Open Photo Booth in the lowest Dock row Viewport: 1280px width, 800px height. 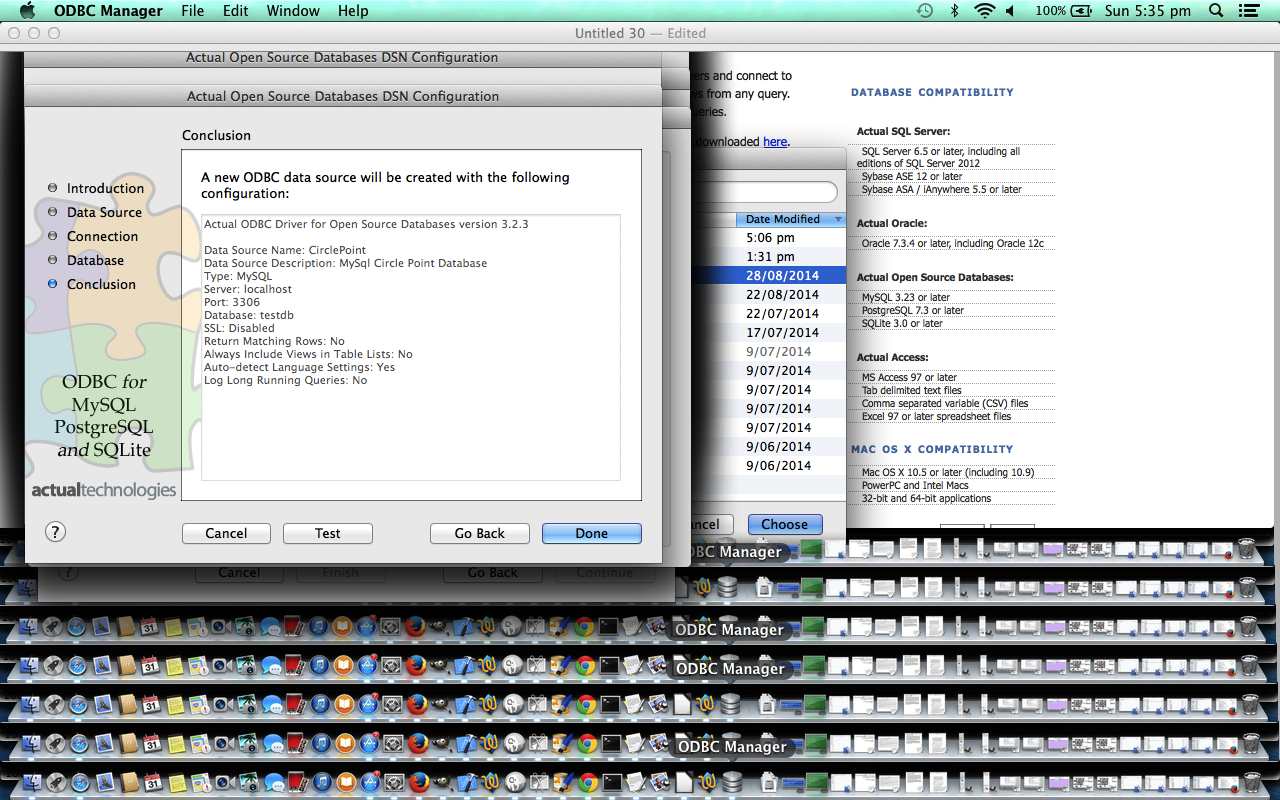coord(297,782)
